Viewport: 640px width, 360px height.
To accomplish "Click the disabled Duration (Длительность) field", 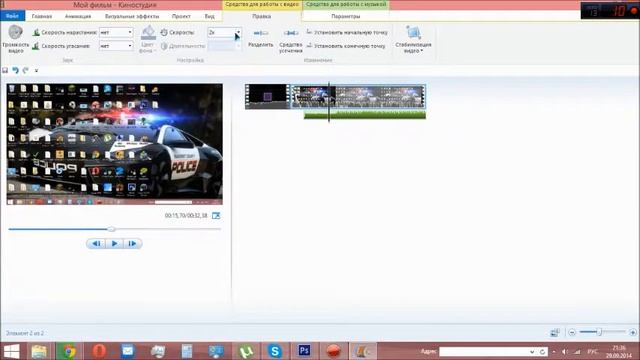I will 224,46.
